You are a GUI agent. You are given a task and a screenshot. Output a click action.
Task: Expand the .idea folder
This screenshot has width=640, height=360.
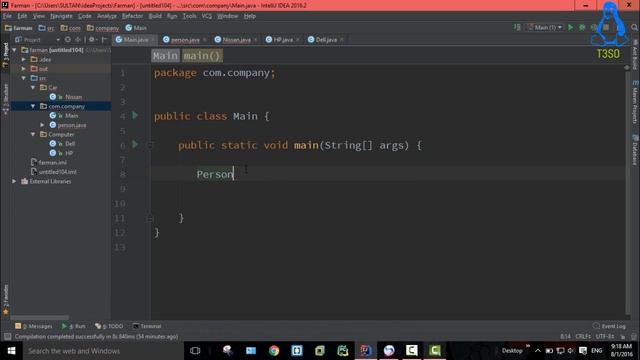(24, 59)
